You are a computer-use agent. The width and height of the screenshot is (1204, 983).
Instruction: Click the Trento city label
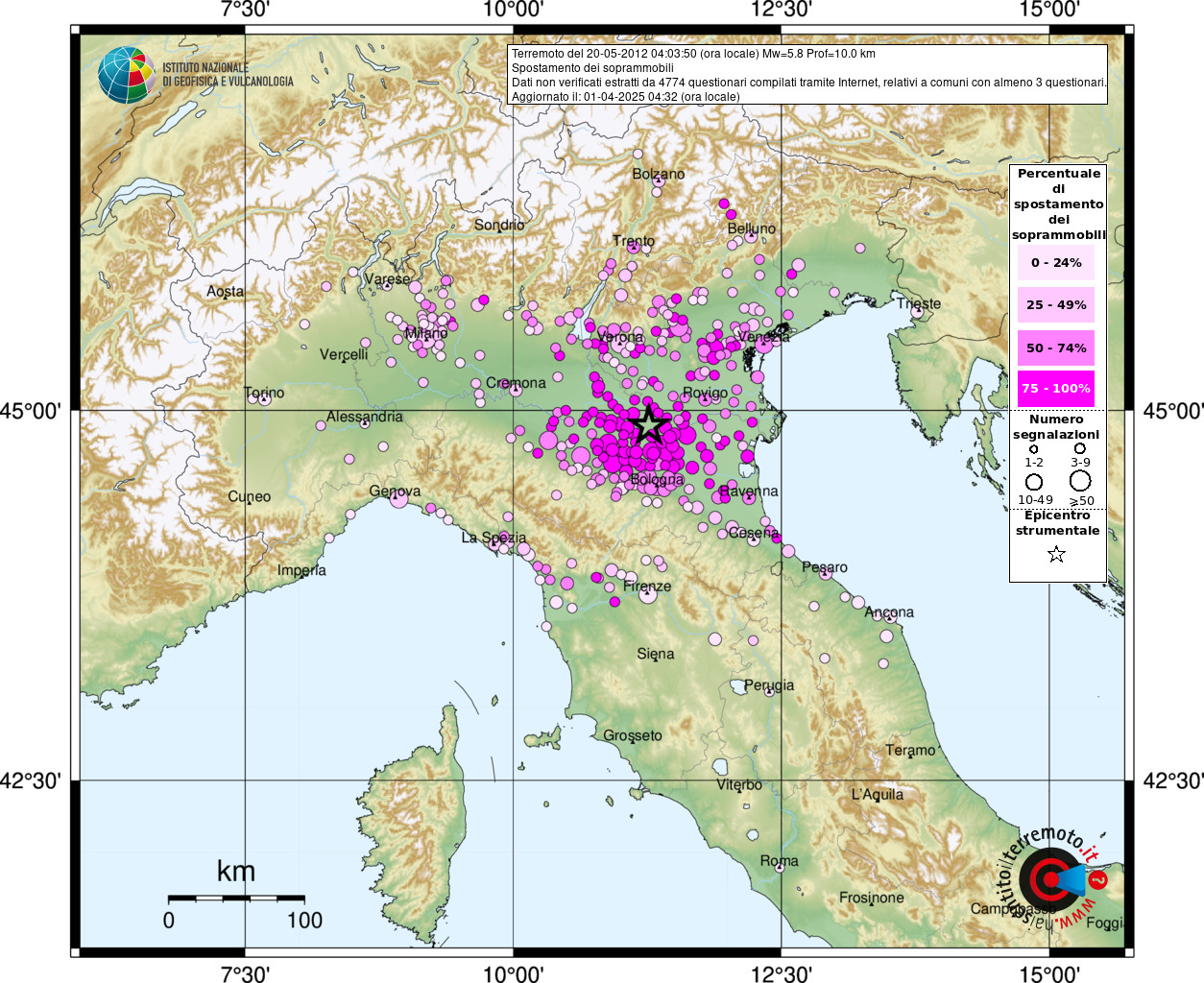click(x=634, y=241)
